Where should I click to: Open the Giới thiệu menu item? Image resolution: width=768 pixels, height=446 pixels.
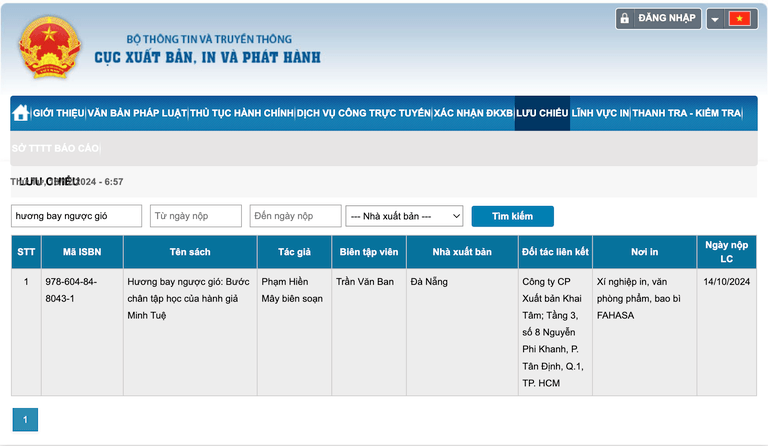(x=58, y=113)
